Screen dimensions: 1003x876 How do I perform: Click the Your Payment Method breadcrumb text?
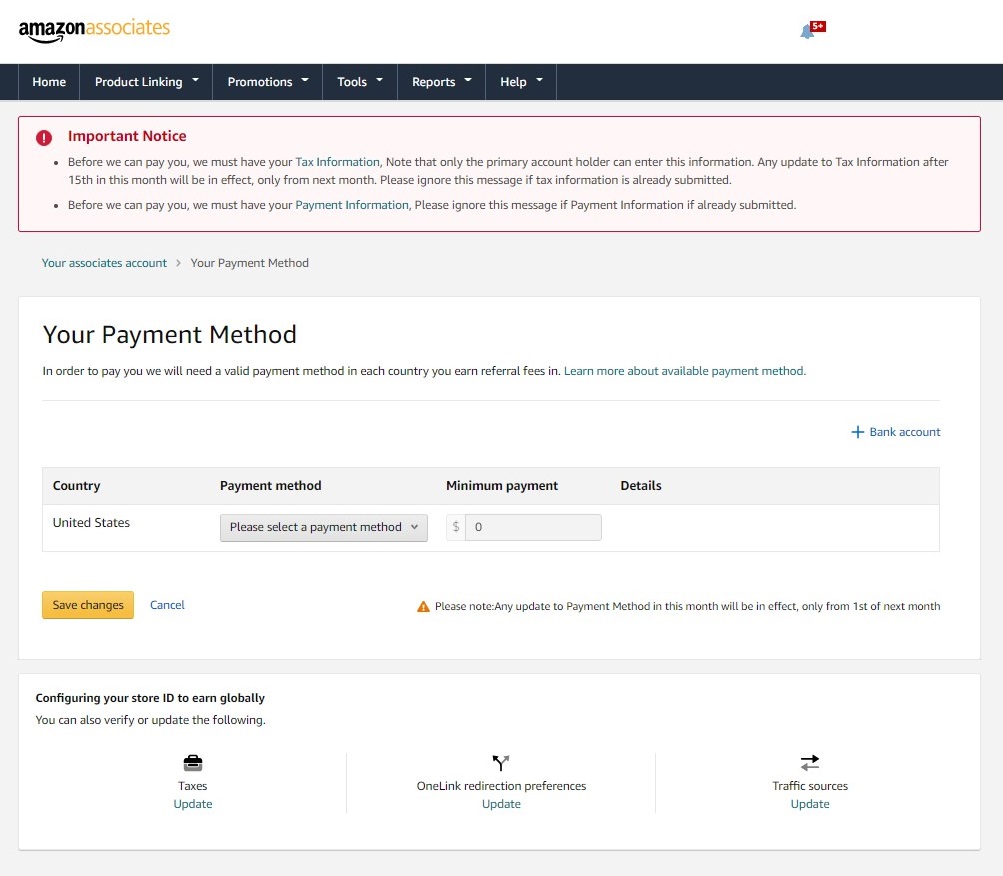click(x=249, y=263)
